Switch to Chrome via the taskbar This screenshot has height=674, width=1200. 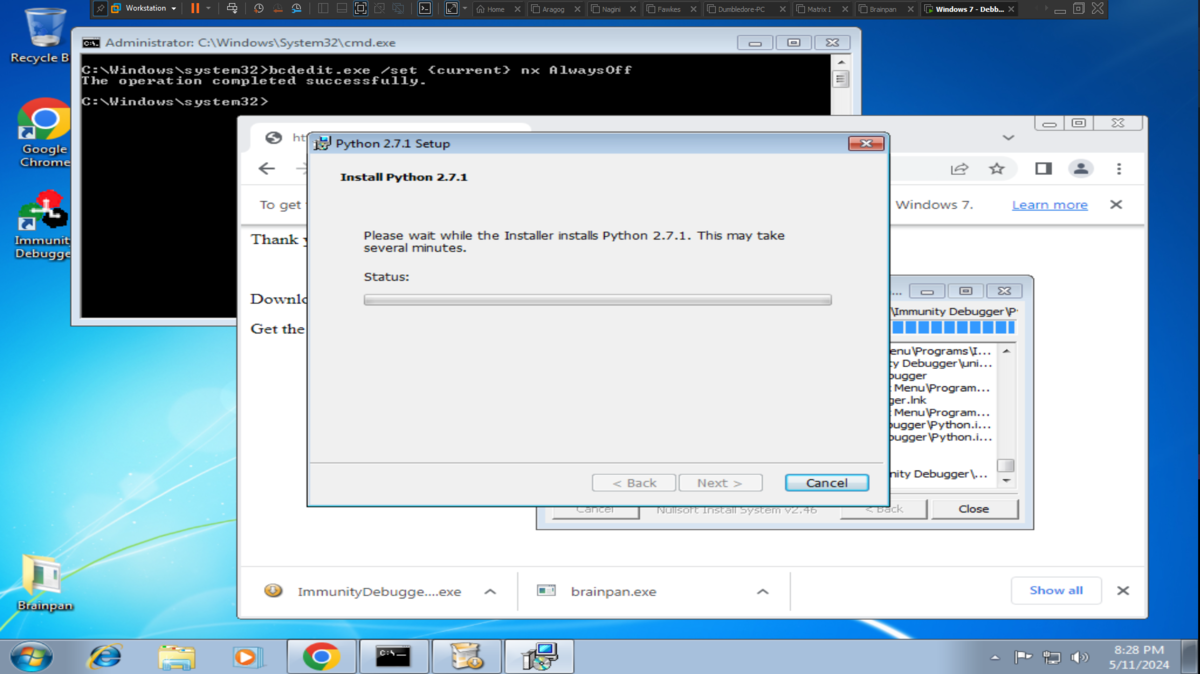coord(321,657)
